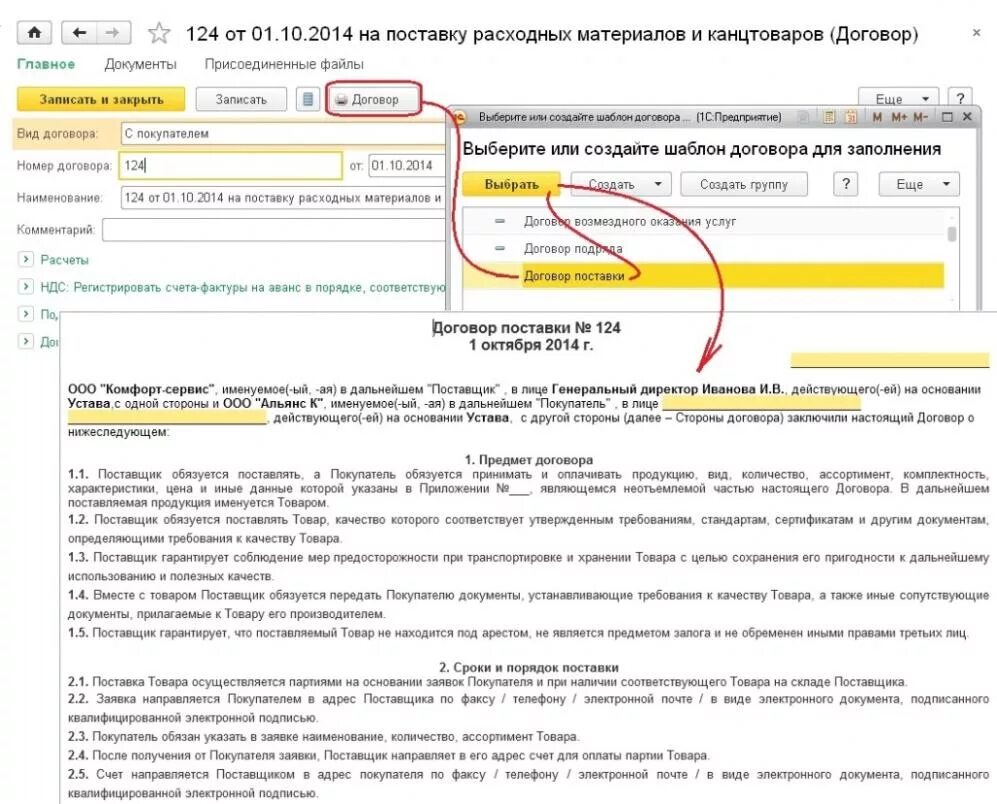Click the Наименование field

point(283,198)
